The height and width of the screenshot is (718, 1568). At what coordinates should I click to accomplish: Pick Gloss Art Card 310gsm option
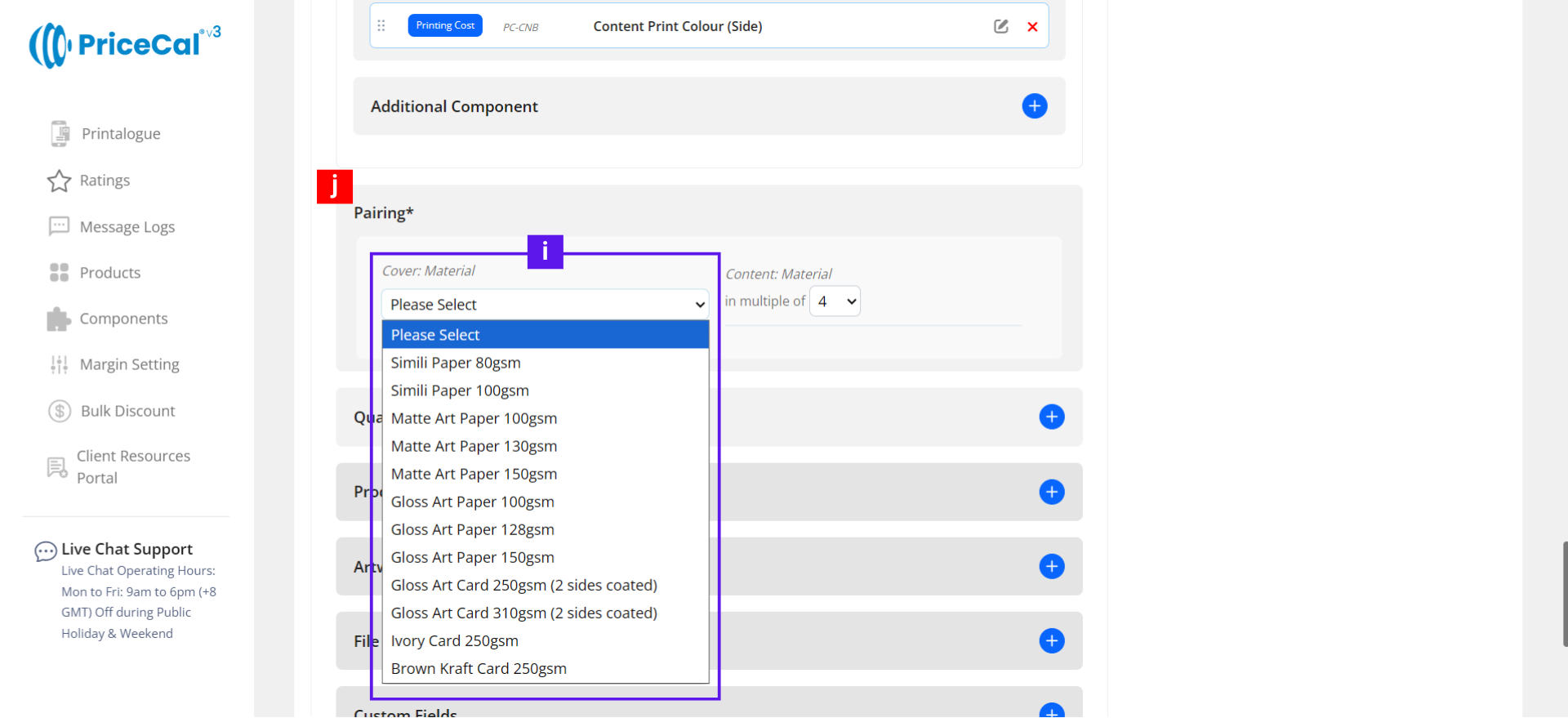click(x=523, y=613)
